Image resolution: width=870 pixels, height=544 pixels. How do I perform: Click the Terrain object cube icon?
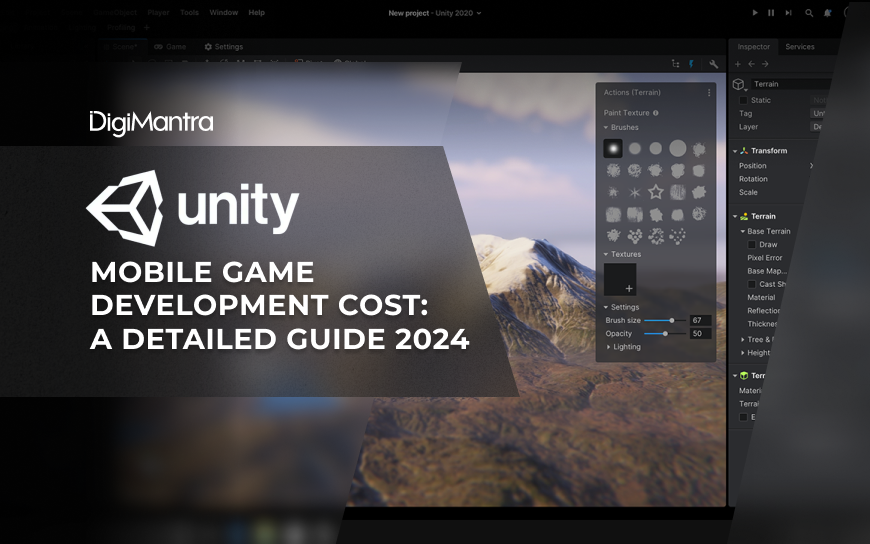tap(739, 85)
